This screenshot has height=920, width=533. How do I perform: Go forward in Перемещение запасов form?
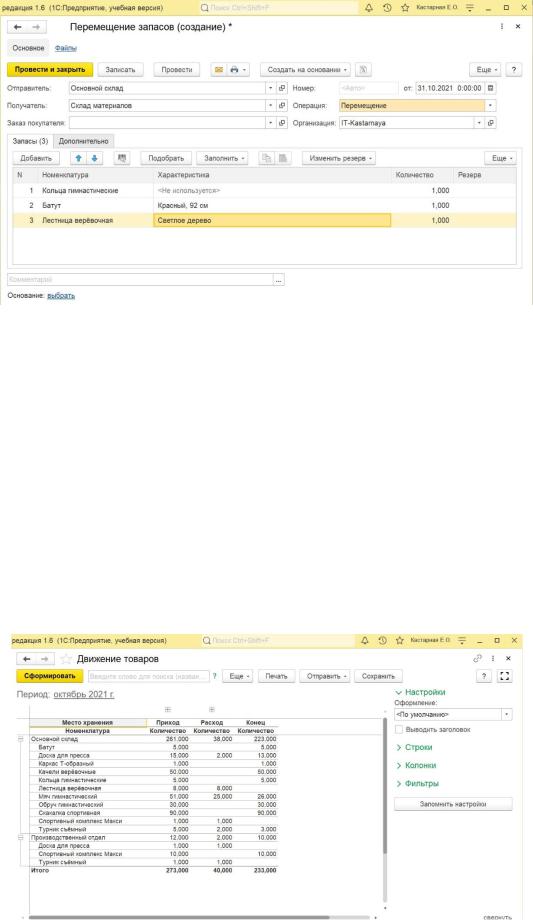point(36,27)
